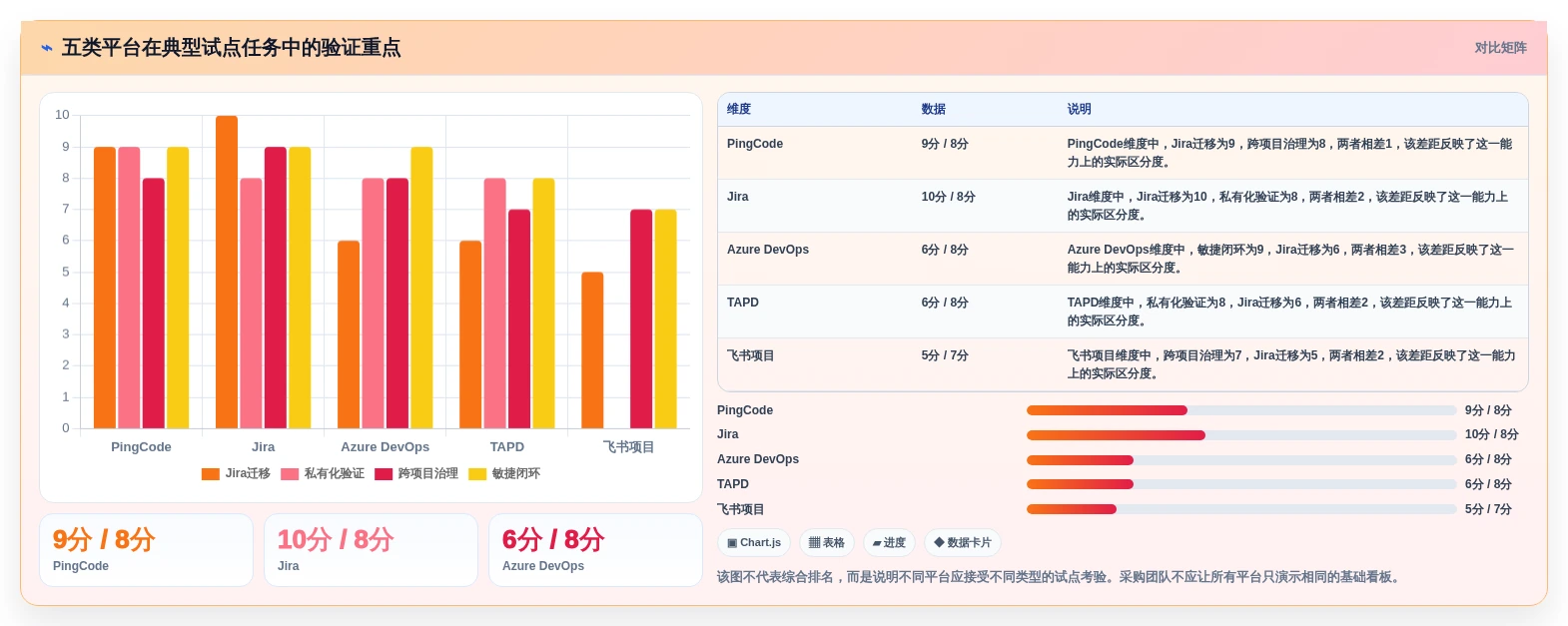
Task: Click the 5分 / 7分 value beside 飞书项目 progress
Action: 1488,509
